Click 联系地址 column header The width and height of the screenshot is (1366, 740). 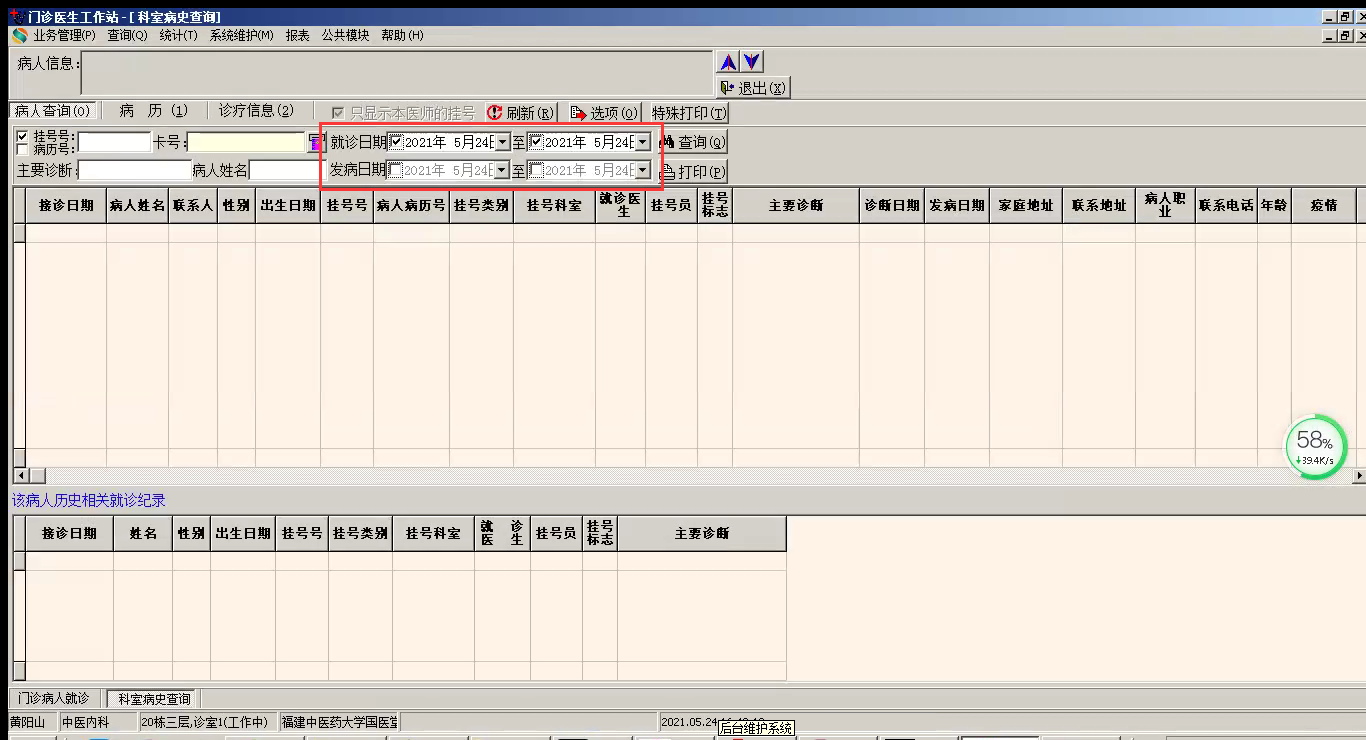click(1099, 205)
